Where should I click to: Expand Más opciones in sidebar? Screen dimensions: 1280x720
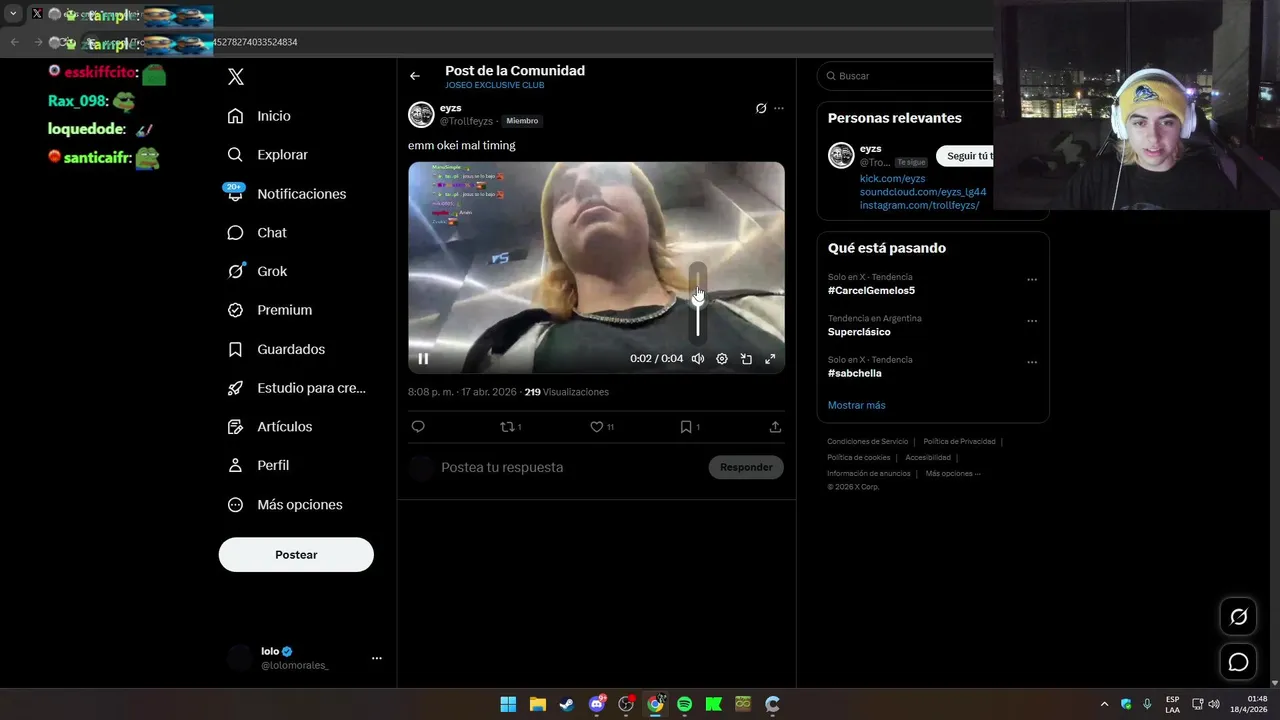(285, 505)
